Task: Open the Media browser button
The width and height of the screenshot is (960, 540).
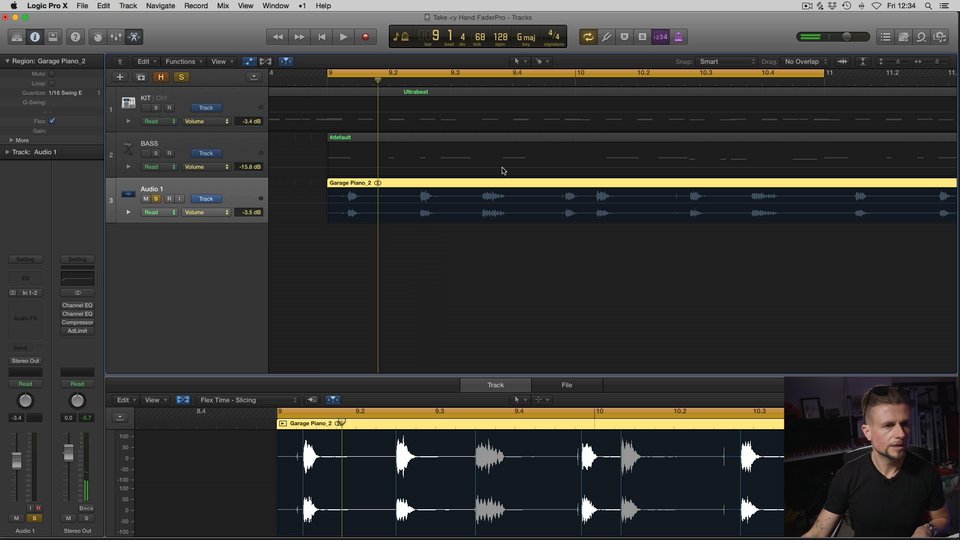Action: pos(940,37)
